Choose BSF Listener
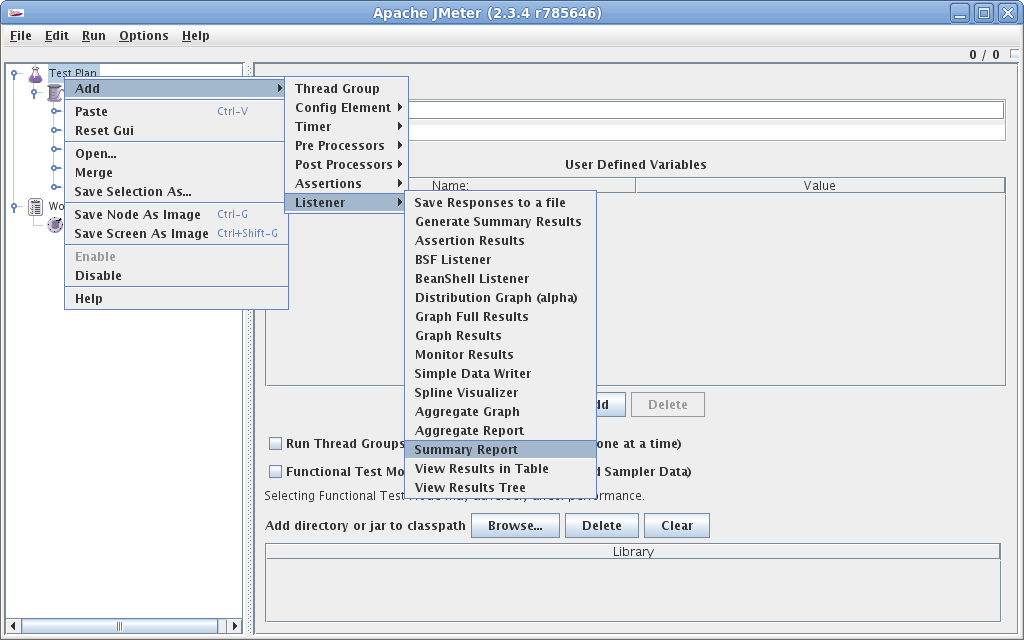Image resolution: width=1024 pixels, height=640 pixels. (x=500, y=259)
